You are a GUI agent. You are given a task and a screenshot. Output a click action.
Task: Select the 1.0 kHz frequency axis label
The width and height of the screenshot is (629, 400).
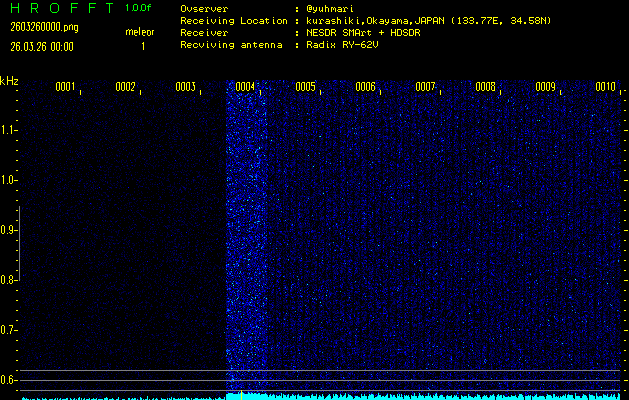coord(9,180)
